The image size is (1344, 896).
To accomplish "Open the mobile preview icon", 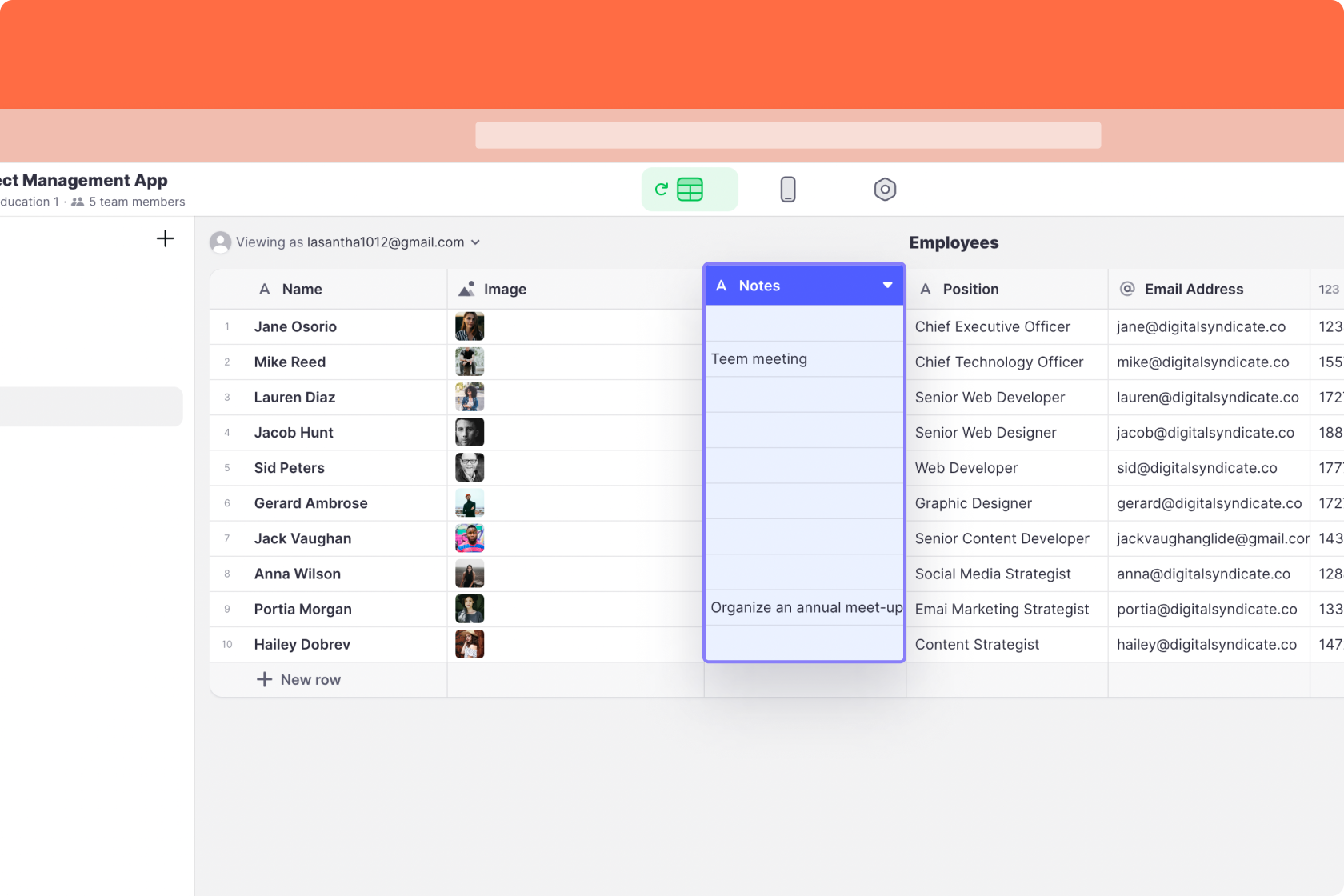I will (788, 189).
